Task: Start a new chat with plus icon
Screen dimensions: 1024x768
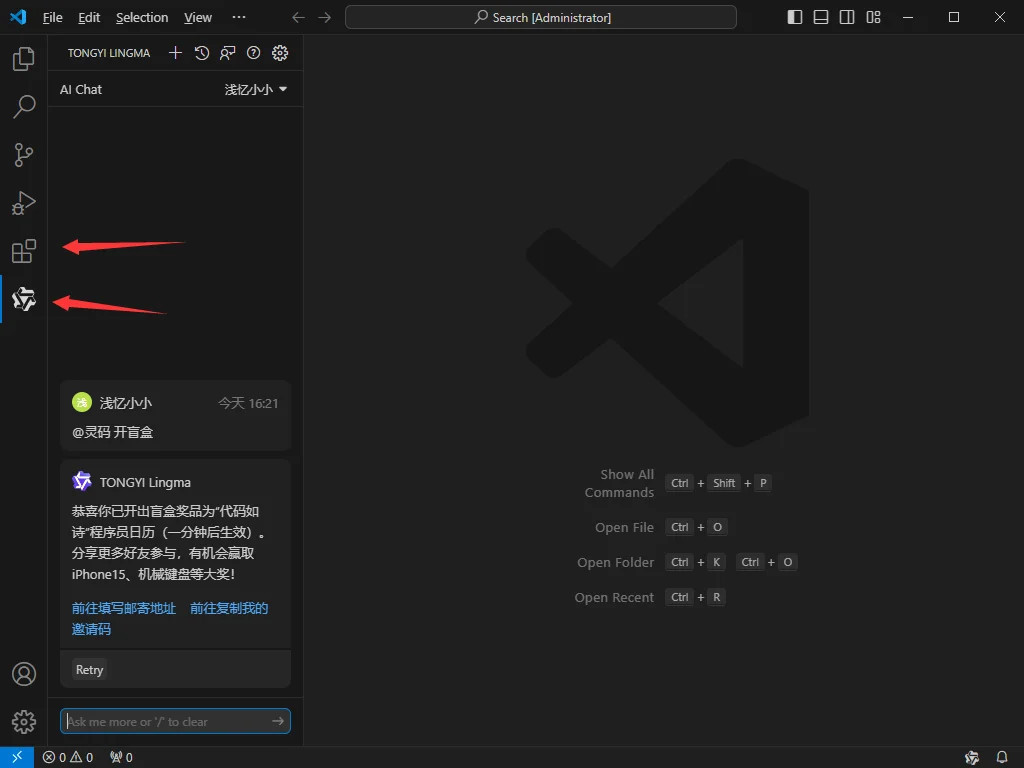Action: (175, 53)
